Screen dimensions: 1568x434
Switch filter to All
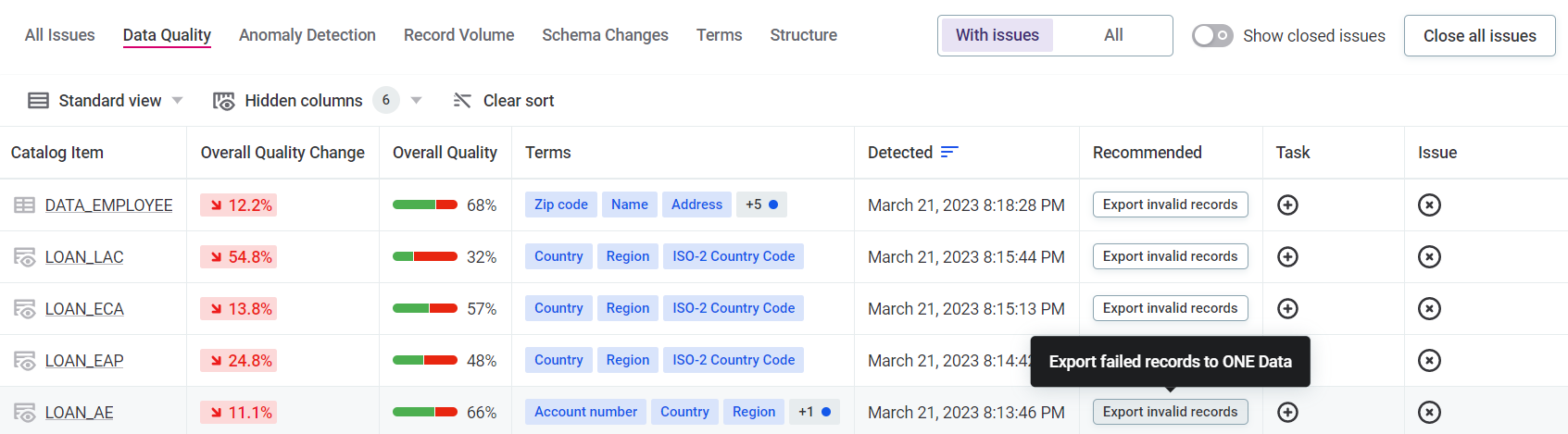1113,36
